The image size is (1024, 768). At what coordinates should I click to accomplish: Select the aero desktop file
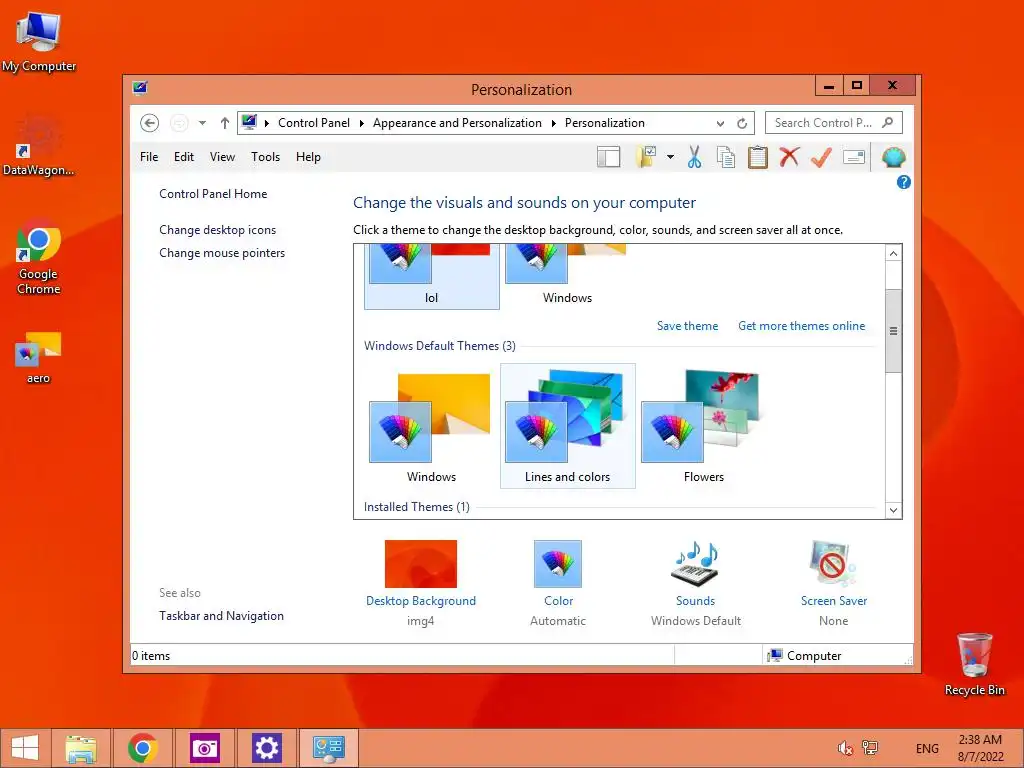pyautogui.click(x=38, y=357)
